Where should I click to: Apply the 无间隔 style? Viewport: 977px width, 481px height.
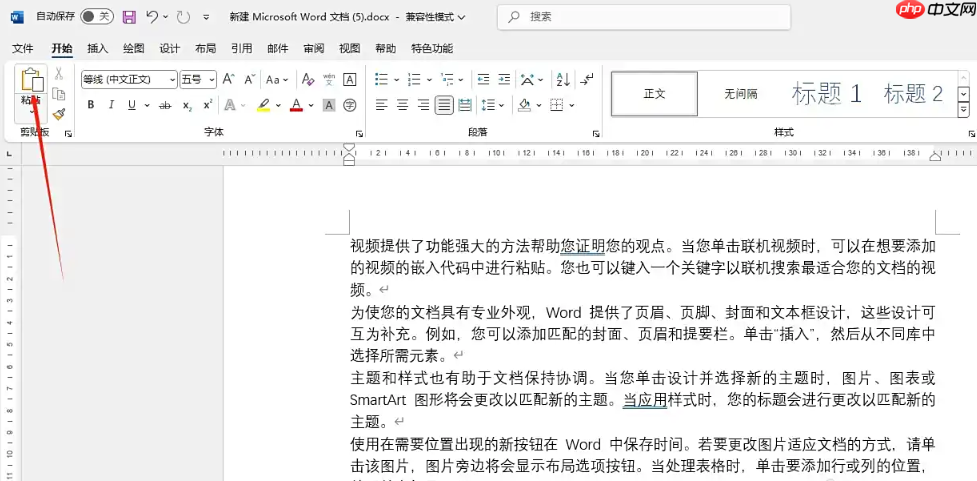coord(740,94)
